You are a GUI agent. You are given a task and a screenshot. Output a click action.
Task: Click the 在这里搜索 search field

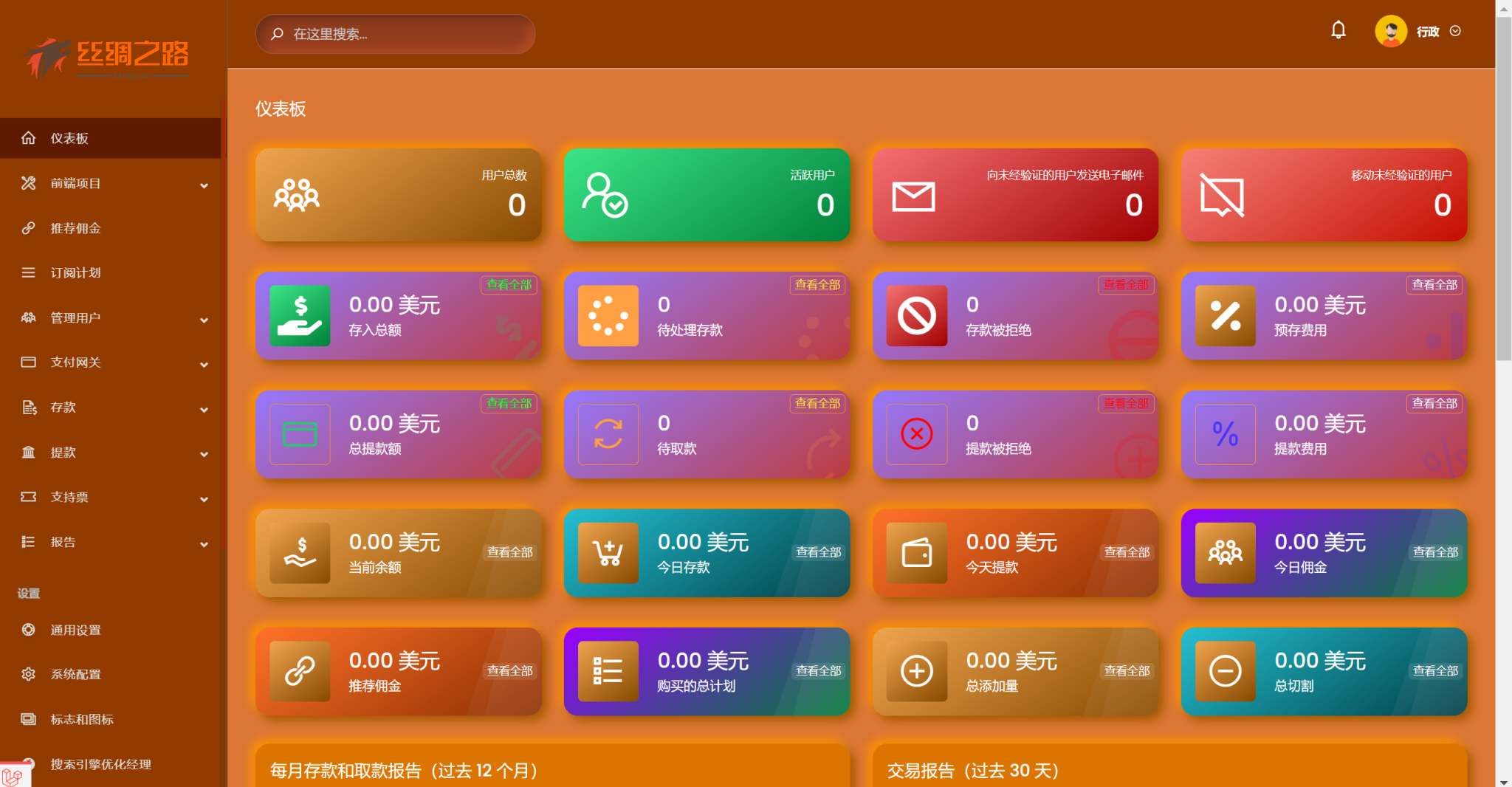[x=395, y=34]
